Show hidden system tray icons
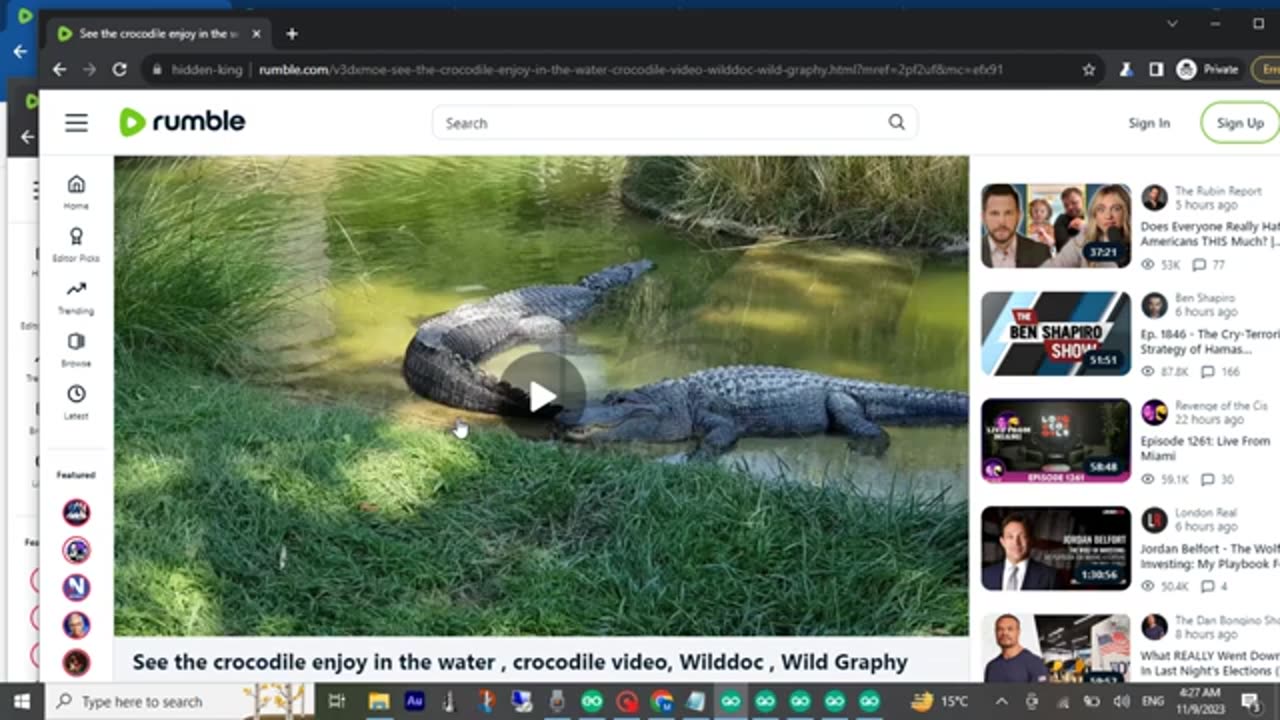The width and height of the screenshot is (1280, 720). (1002, 701)
